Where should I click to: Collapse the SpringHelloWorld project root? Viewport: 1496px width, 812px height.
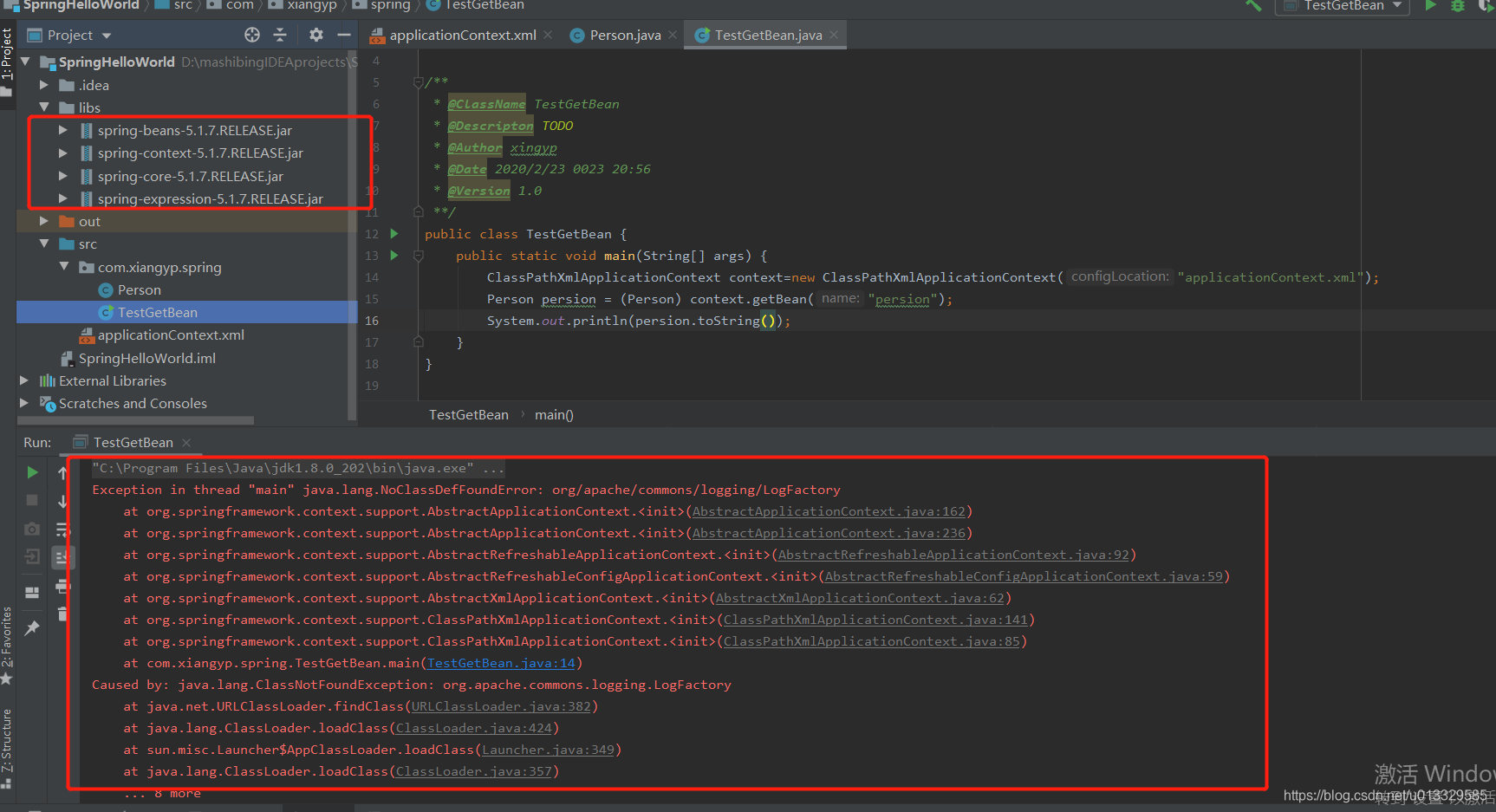click(25, 62)
